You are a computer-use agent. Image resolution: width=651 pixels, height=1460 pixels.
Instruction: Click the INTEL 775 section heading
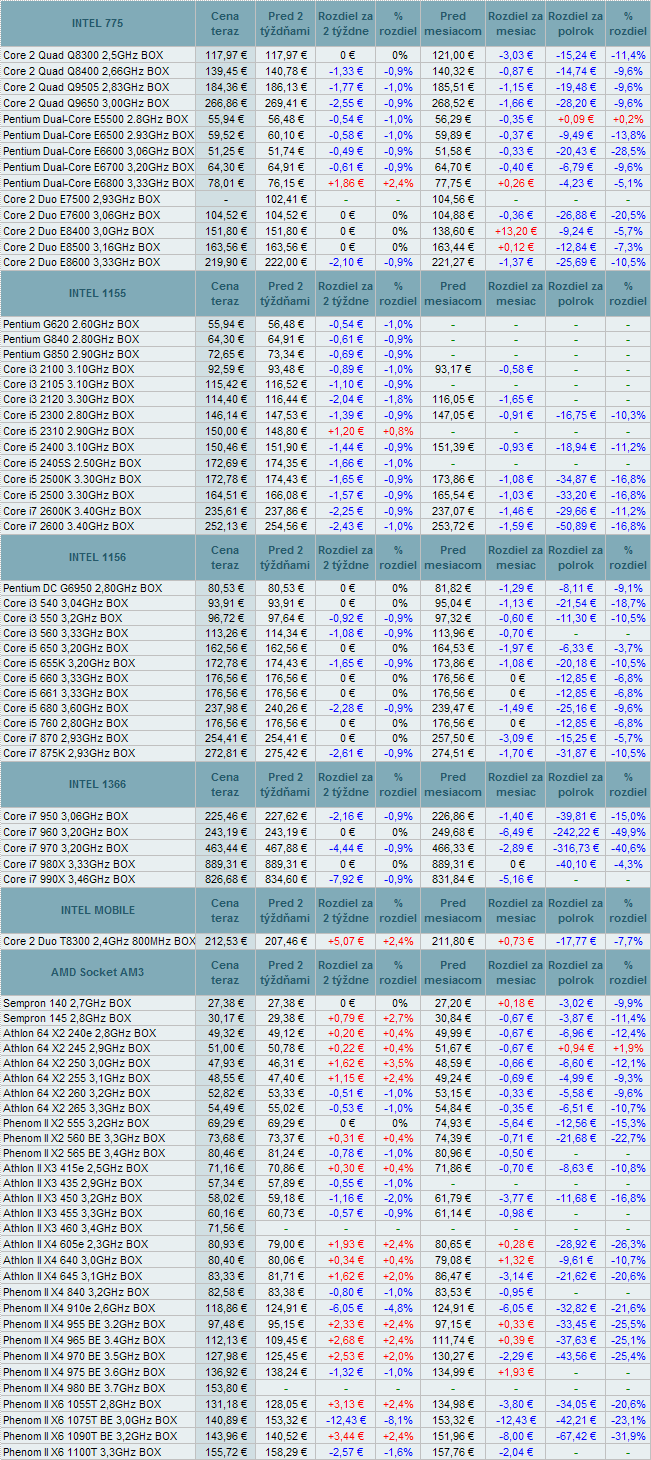[98, 24]
